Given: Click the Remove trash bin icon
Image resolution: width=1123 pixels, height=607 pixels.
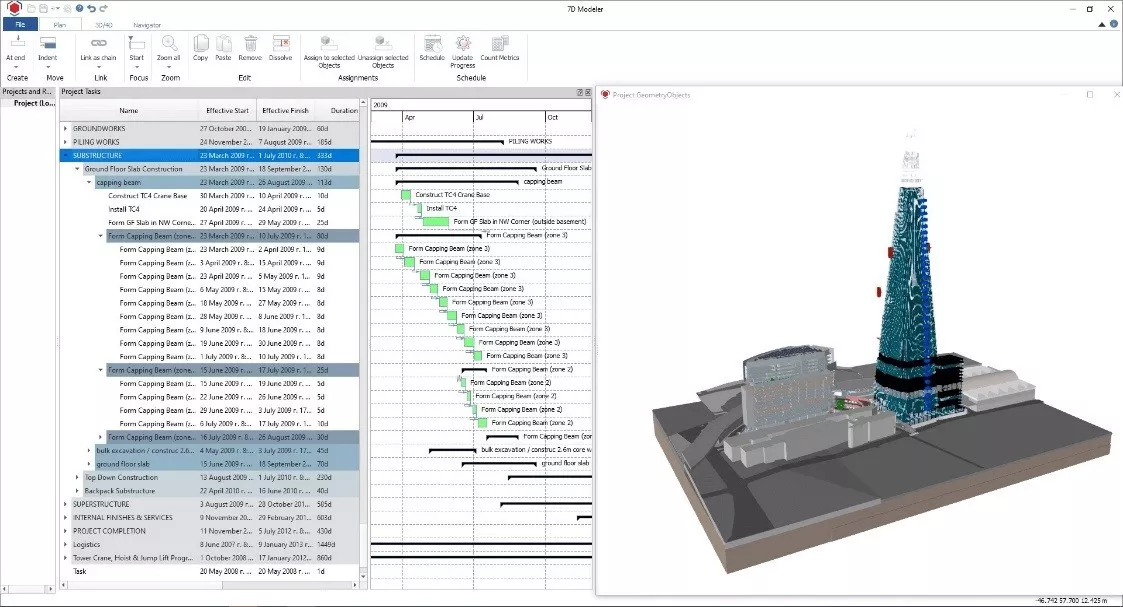Looking at the screenshot, I should pyautogui.click(x=250, y=43).
